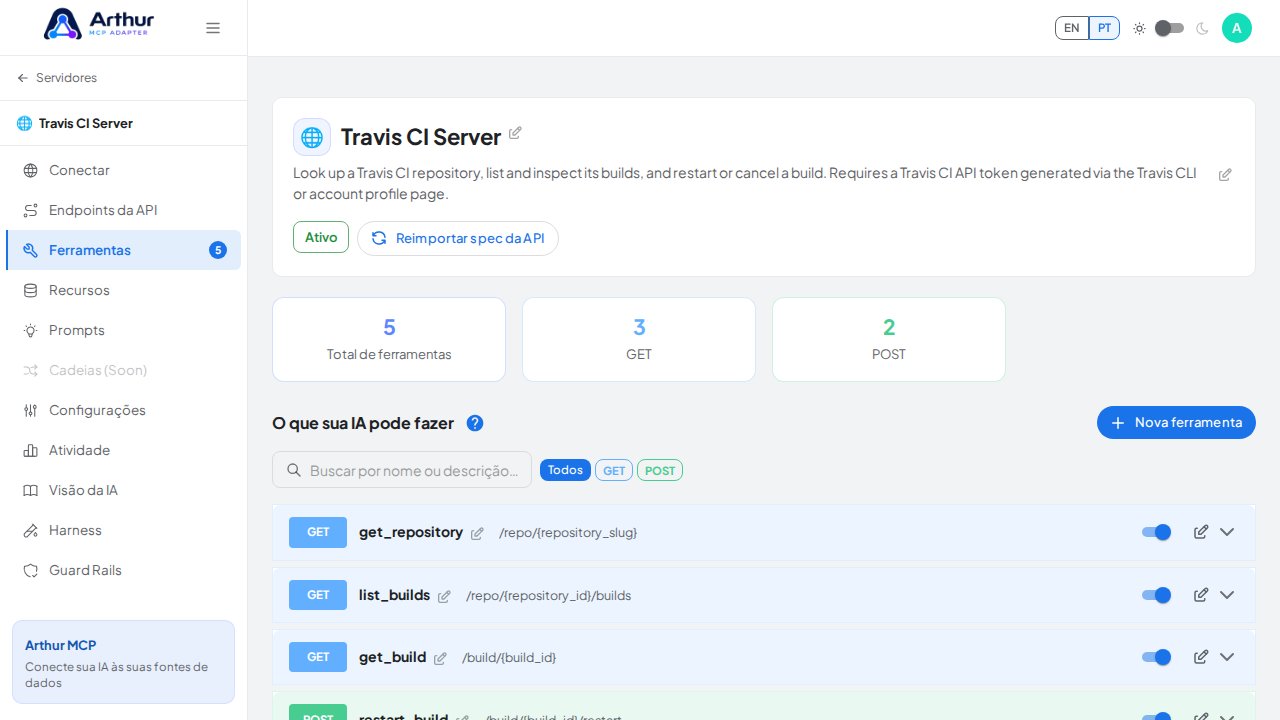The image size is (1280, 720).
Task: Click the path '/repo/{repository_id}/builds'
Action: click(x=549, y=596)
